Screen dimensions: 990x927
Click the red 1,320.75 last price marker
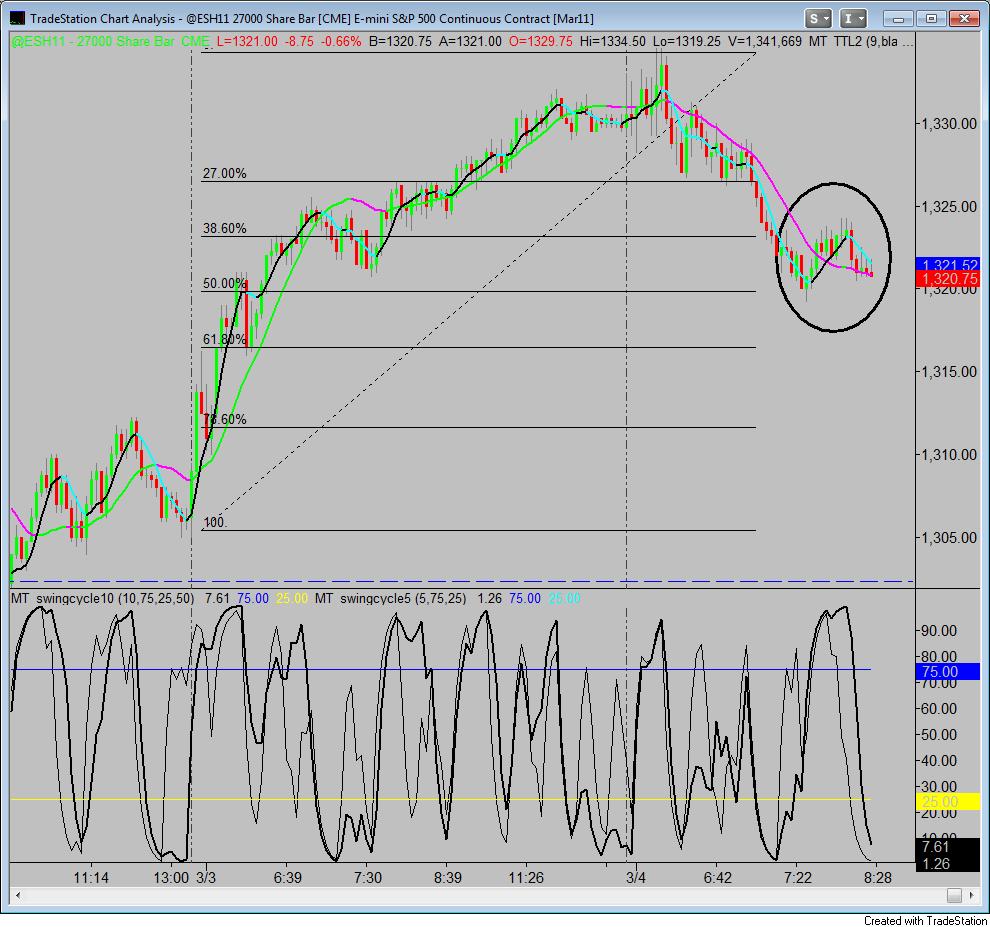coord(947,279)
